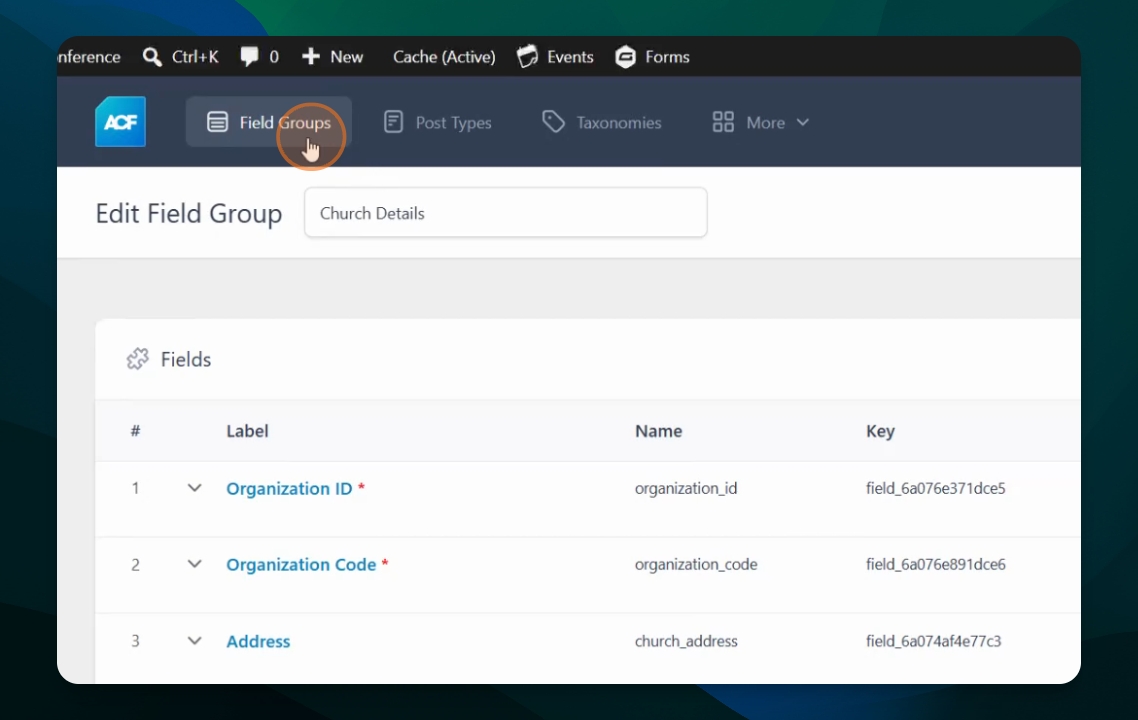1138x720 pixels.
Task: Open the Forms hexagon icon
Action: (626, 57)
